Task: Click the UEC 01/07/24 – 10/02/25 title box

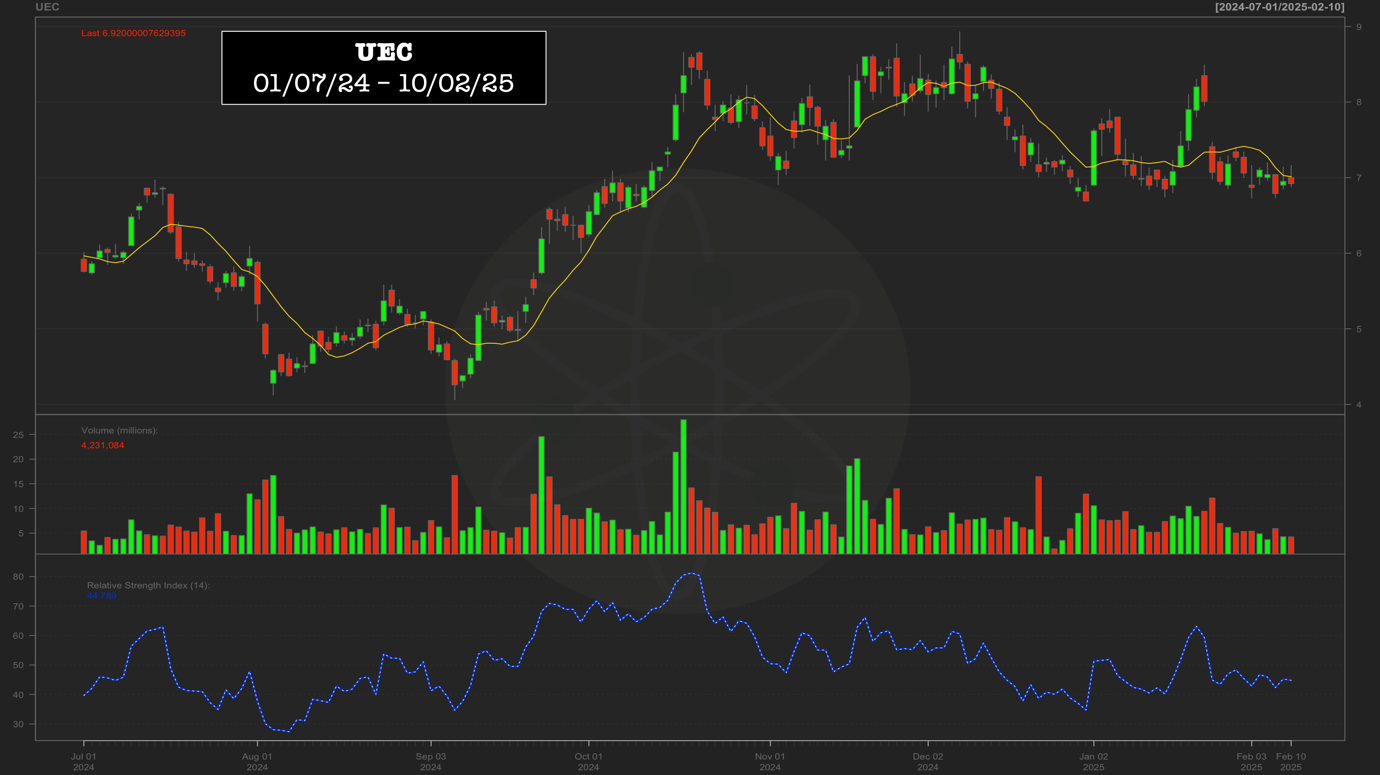Action: [x=384, y=67]
